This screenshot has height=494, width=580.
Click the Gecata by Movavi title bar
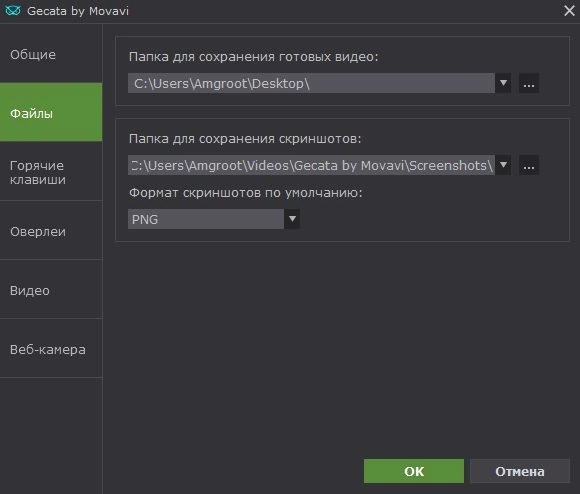[x=281, y=11]
